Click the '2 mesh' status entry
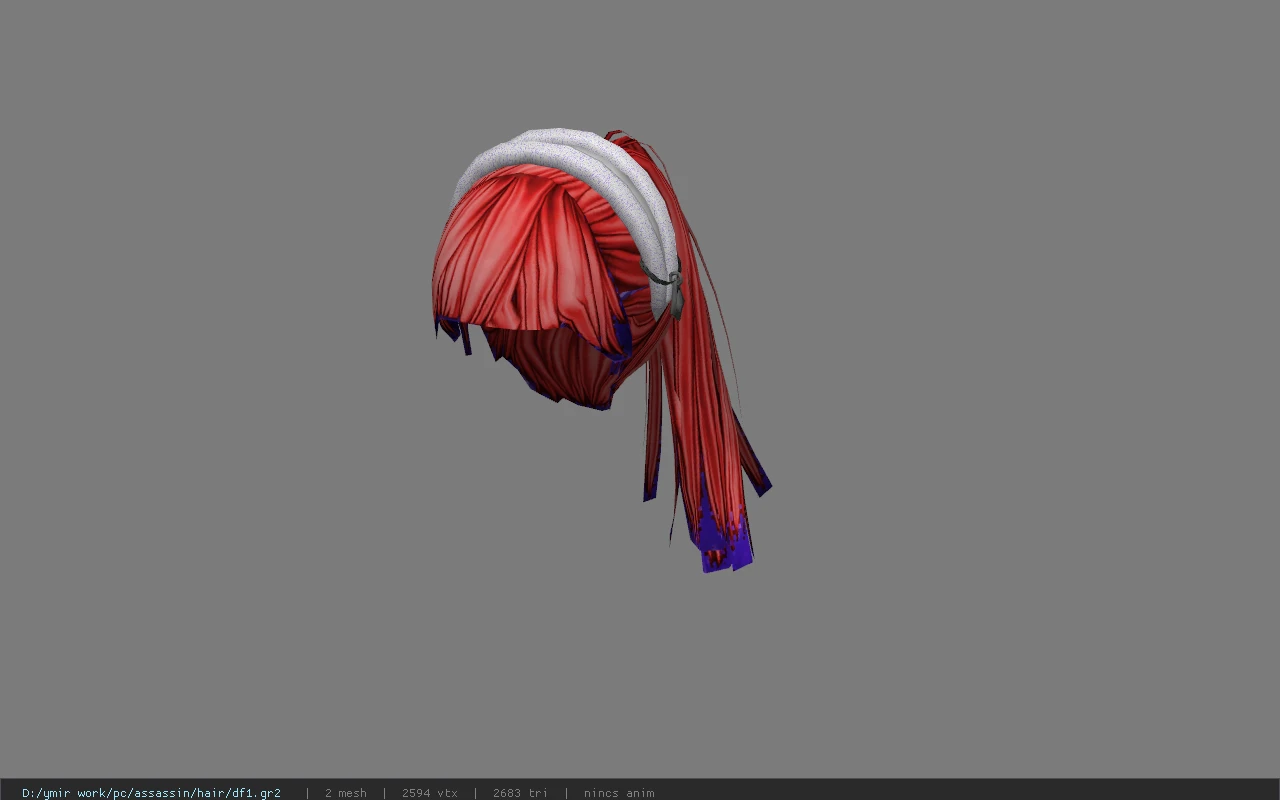The width and height of the screenshot is (1280, 800). [346, 793]
